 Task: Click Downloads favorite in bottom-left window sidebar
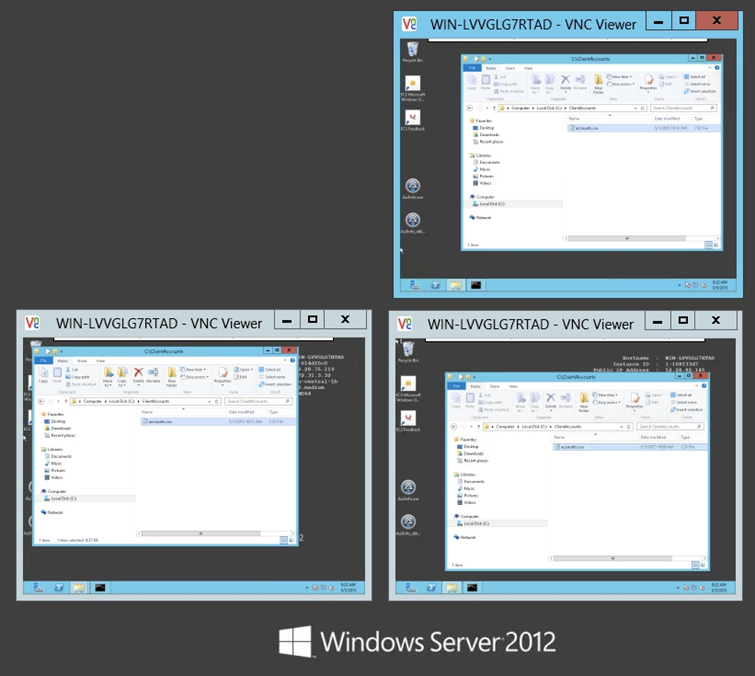(x=61, y=428)
